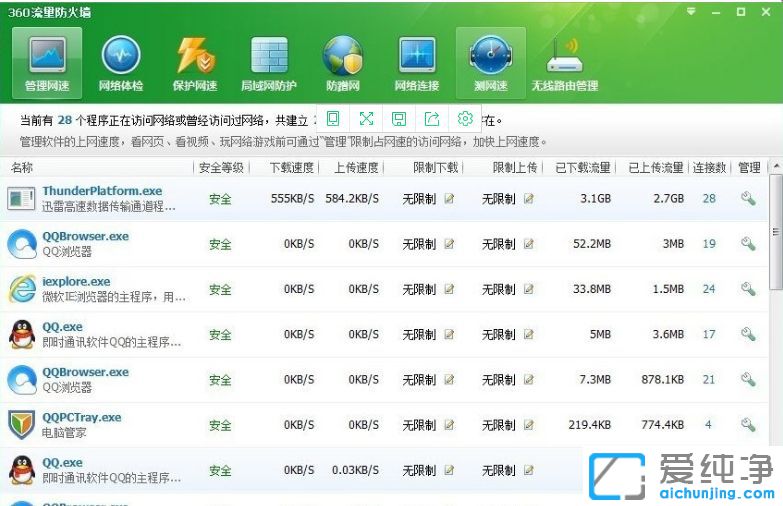The width and height of the screenshot is (783, 506).
Task: Edit download limit for QQBrowser.exe with 7.3MB
Action: pos(449,380)
